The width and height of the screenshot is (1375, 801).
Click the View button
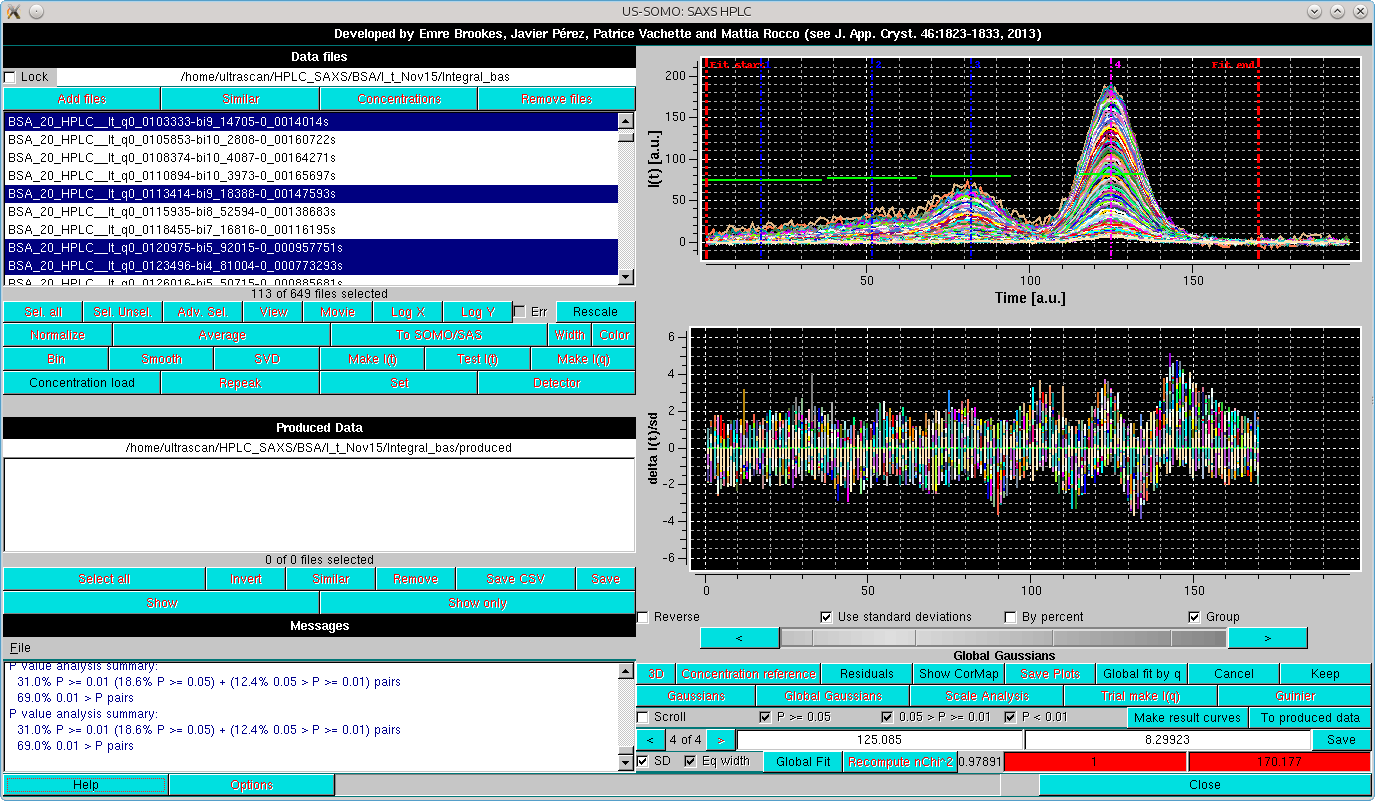tap(274, 312)
